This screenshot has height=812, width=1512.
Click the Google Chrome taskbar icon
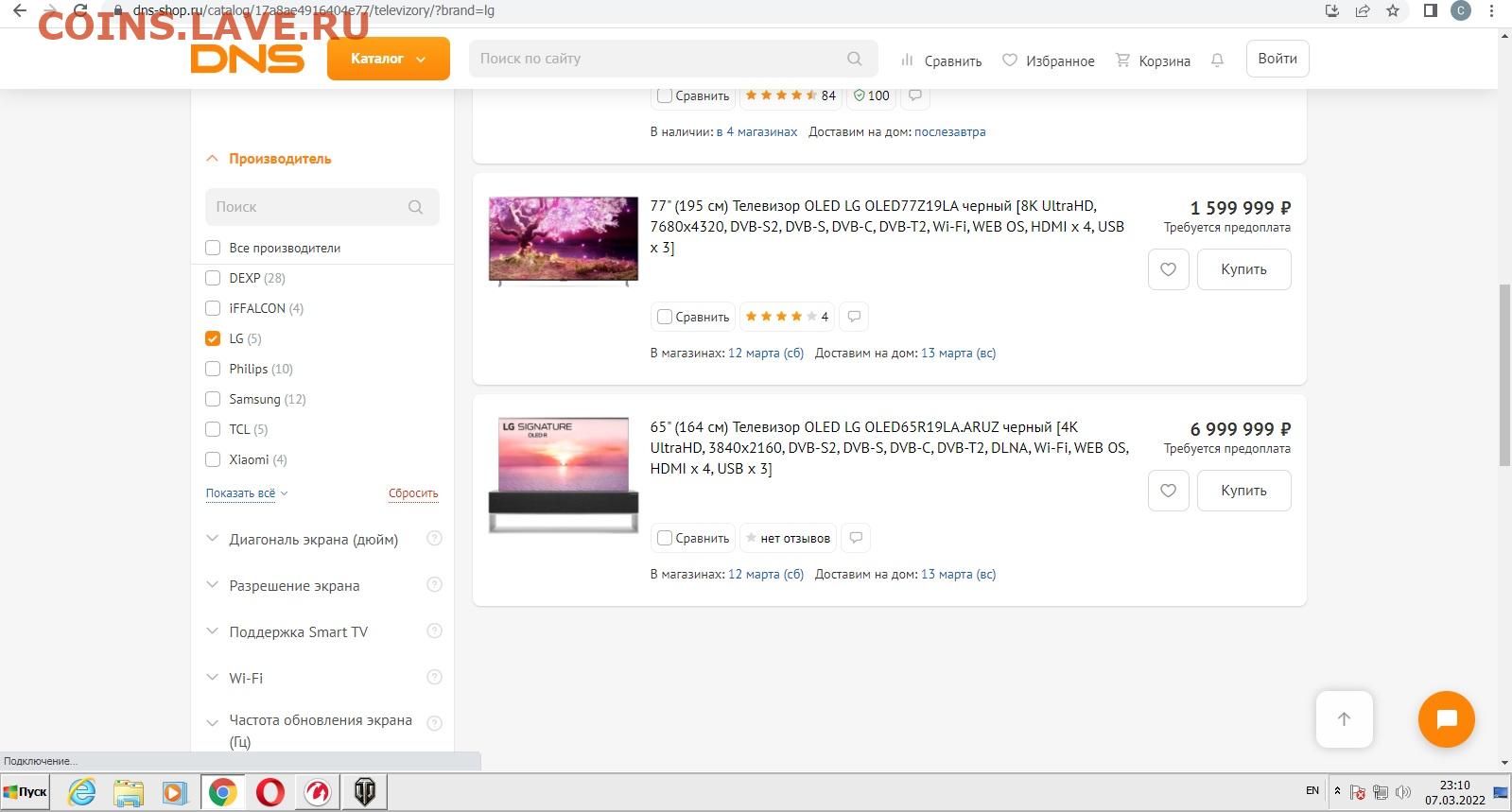[223, 792]
